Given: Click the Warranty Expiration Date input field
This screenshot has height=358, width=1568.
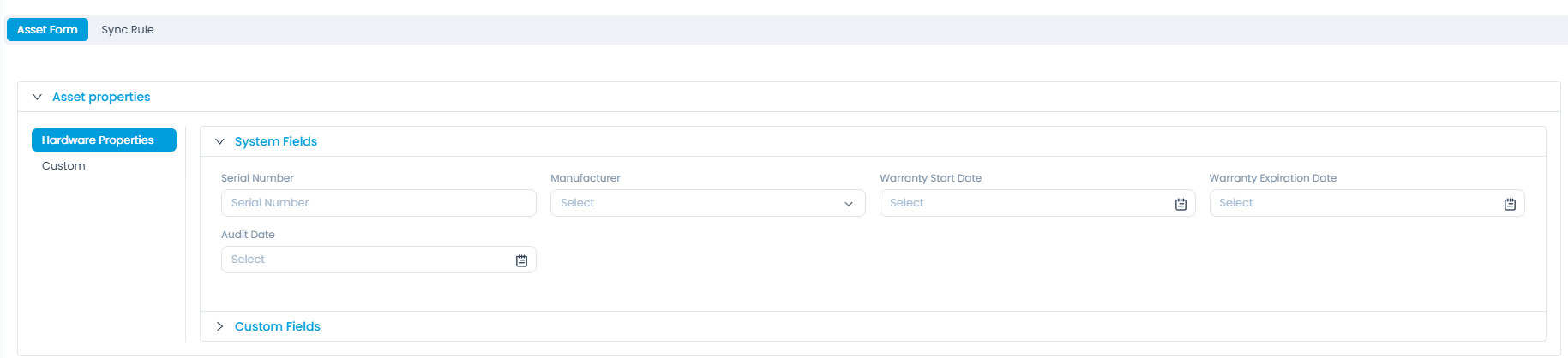Looking at the screenshot, I should (1355, 203).
